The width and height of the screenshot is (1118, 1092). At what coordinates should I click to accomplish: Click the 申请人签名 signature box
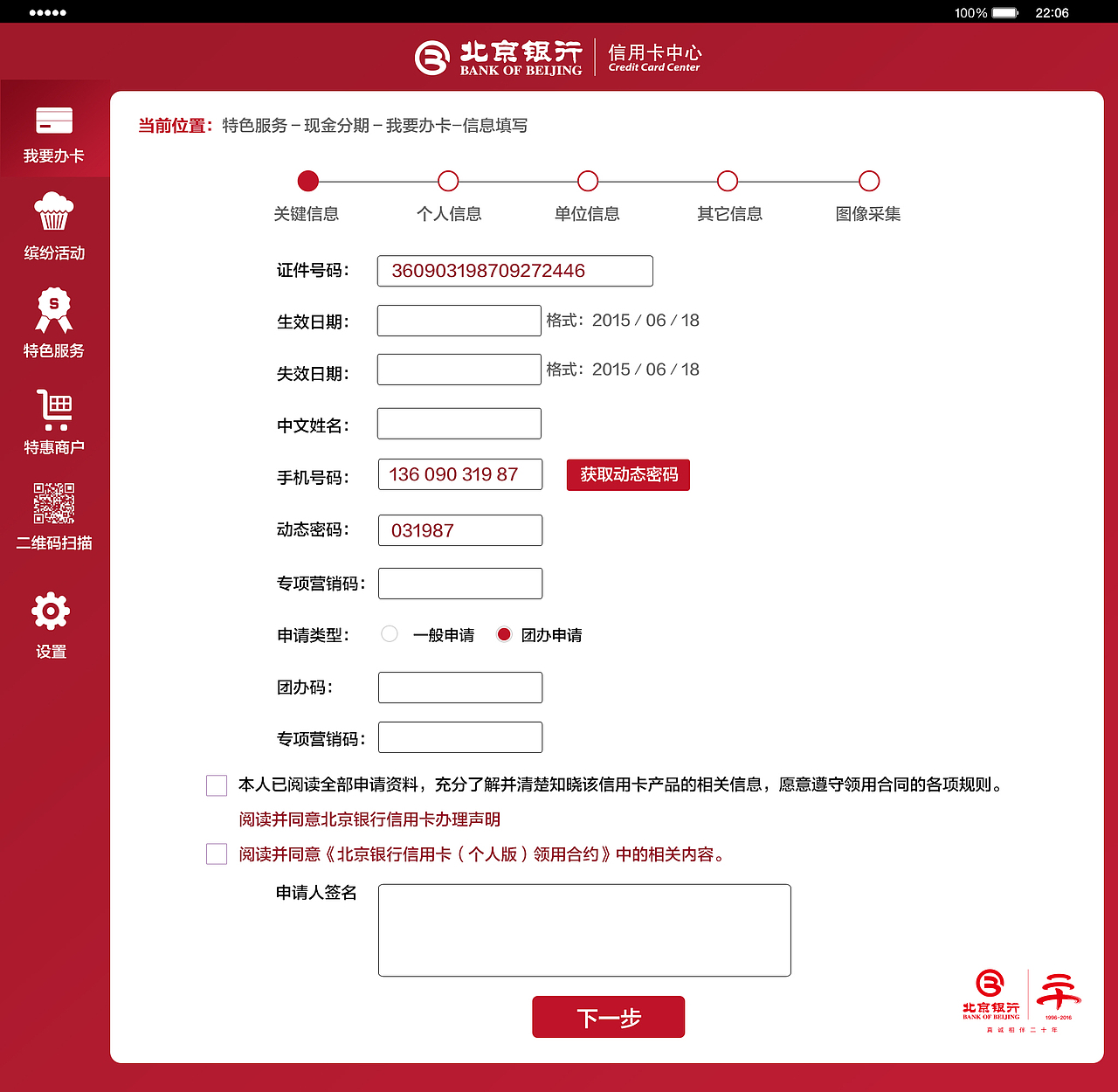point(584,930)
